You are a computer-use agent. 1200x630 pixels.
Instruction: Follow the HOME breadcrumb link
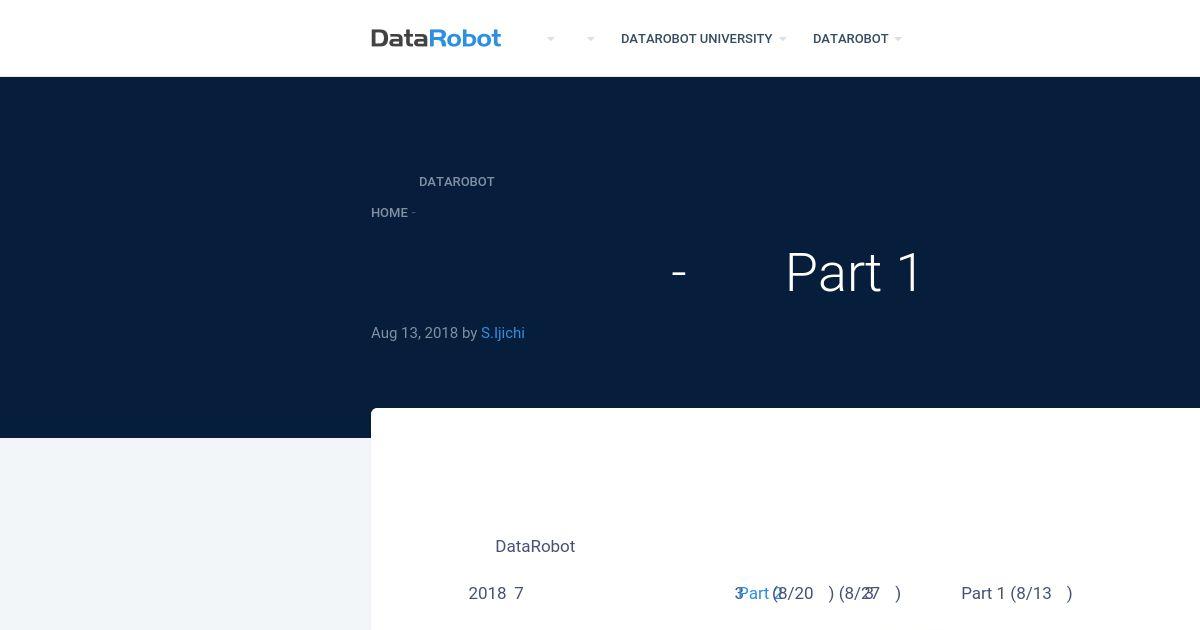389,213
